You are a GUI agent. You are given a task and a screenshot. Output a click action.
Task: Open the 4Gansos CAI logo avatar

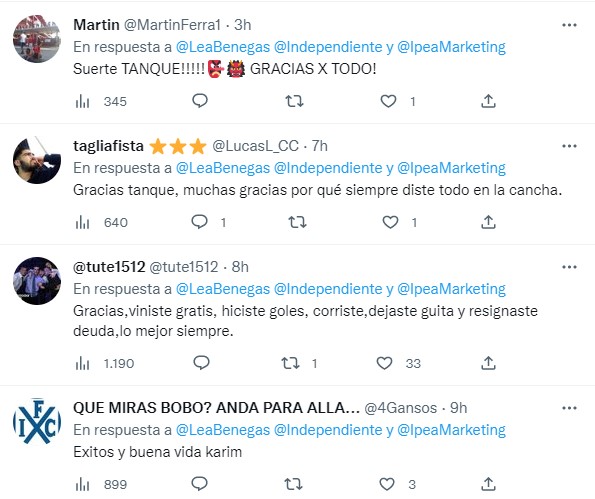[x=37, y=422]
